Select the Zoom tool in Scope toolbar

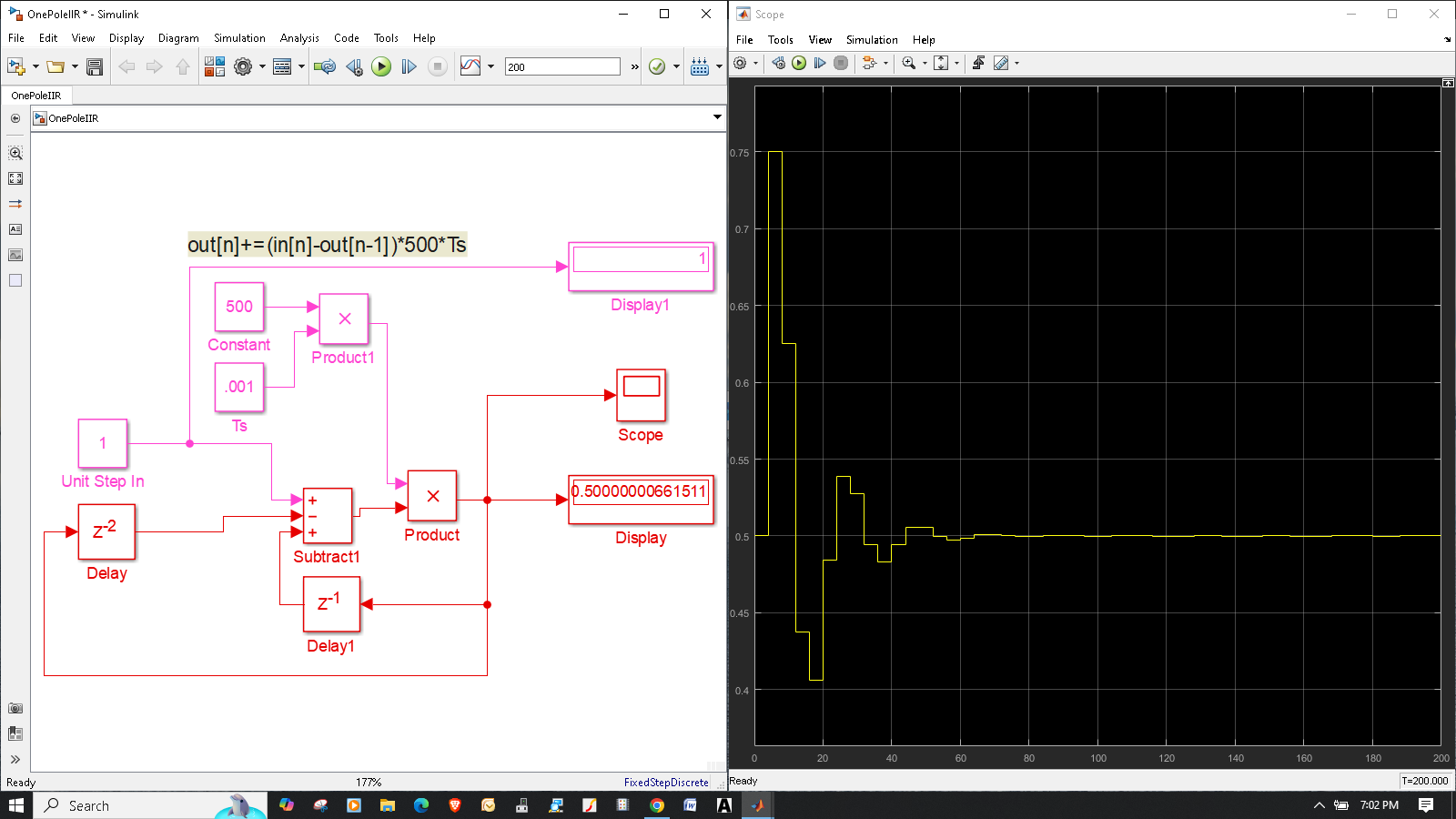pos(908,63)
